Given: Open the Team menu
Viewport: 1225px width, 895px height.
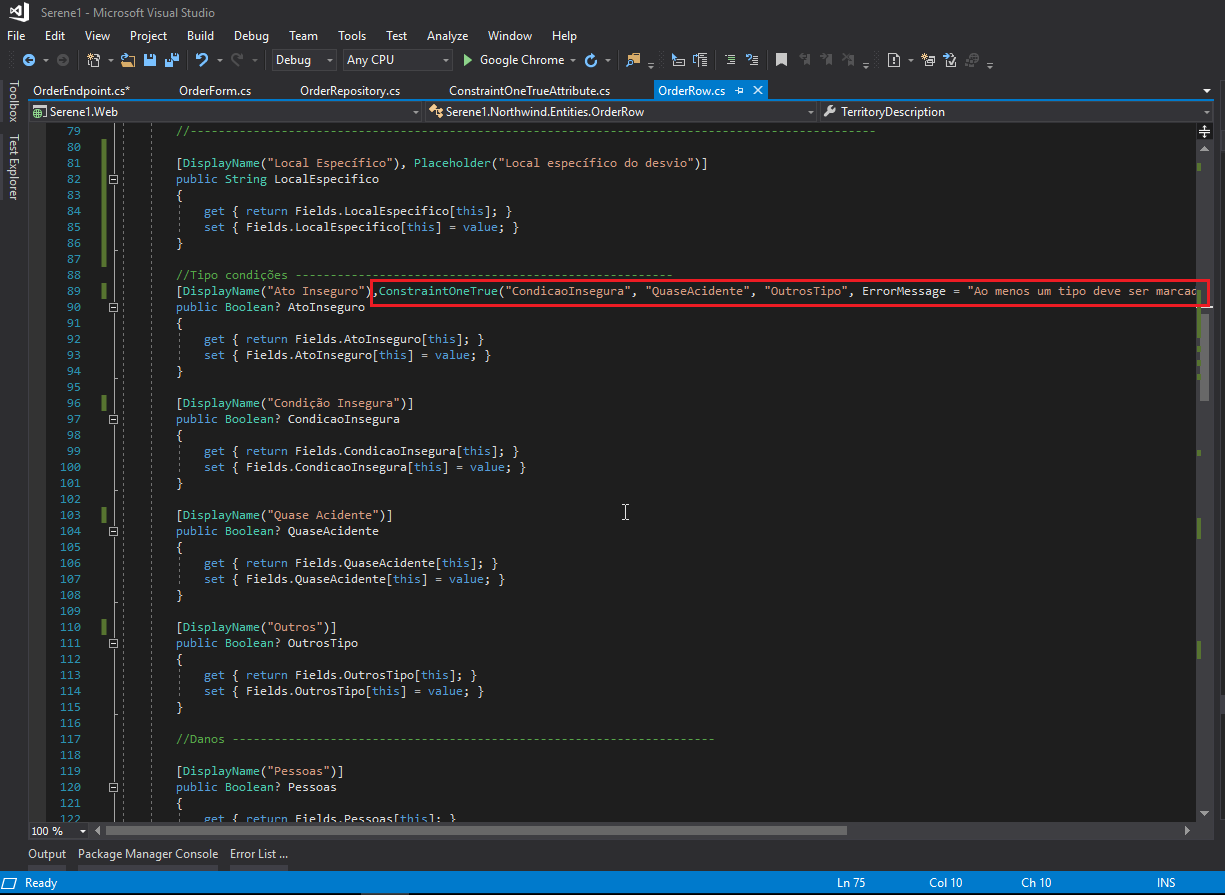Looking at the screenshot, I should click(303, 35).
